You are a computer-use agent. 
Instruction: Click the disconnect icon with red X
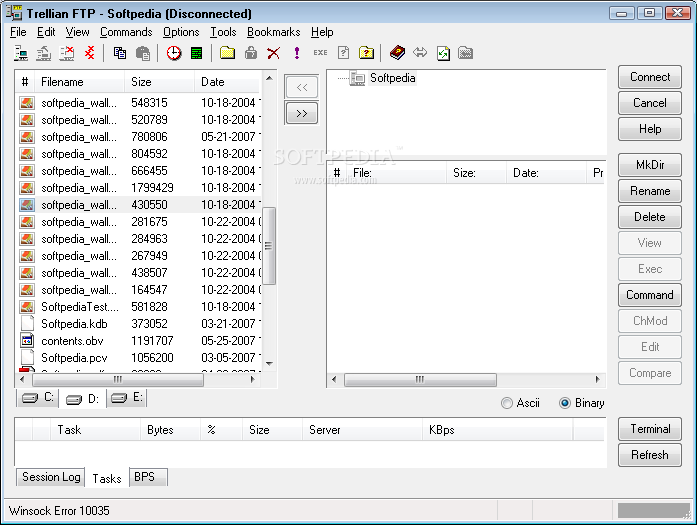pos(67,53)
